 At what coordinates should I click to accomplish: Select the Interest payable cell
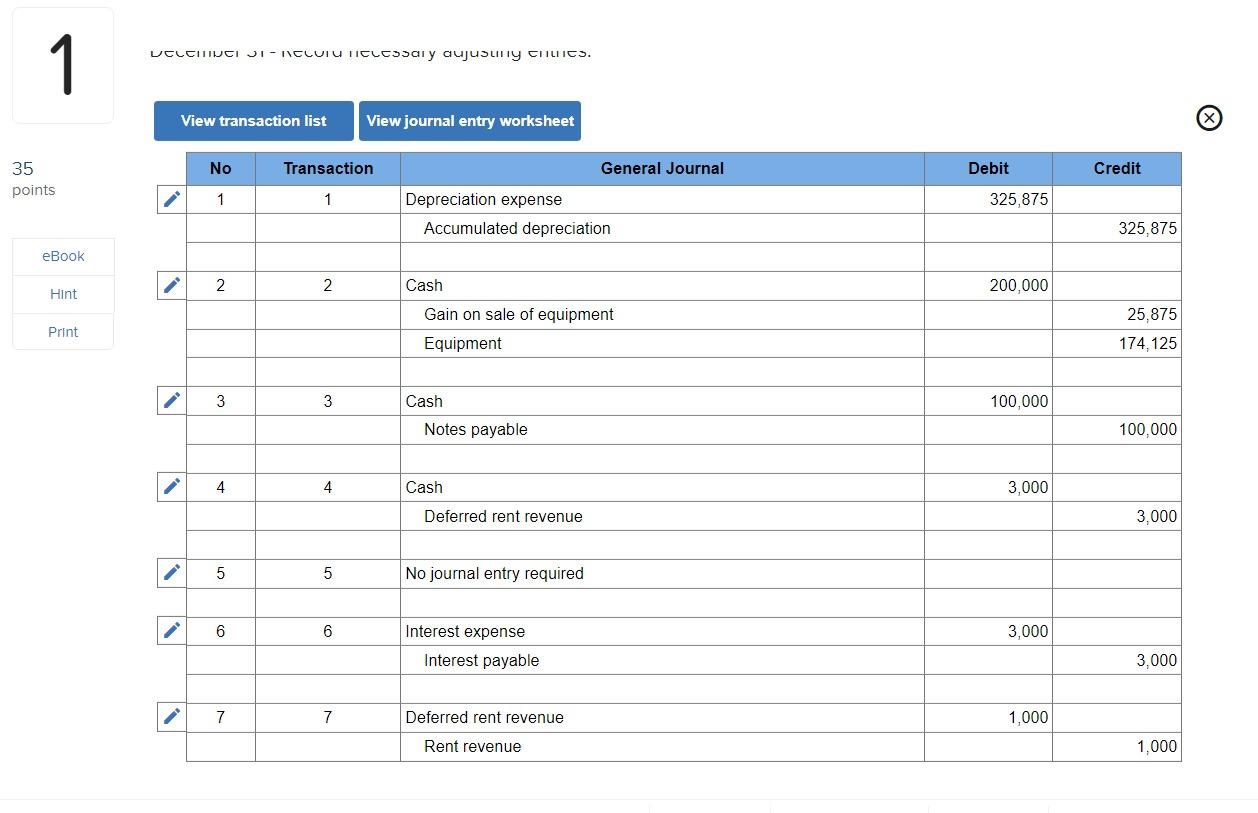point(662,660)
